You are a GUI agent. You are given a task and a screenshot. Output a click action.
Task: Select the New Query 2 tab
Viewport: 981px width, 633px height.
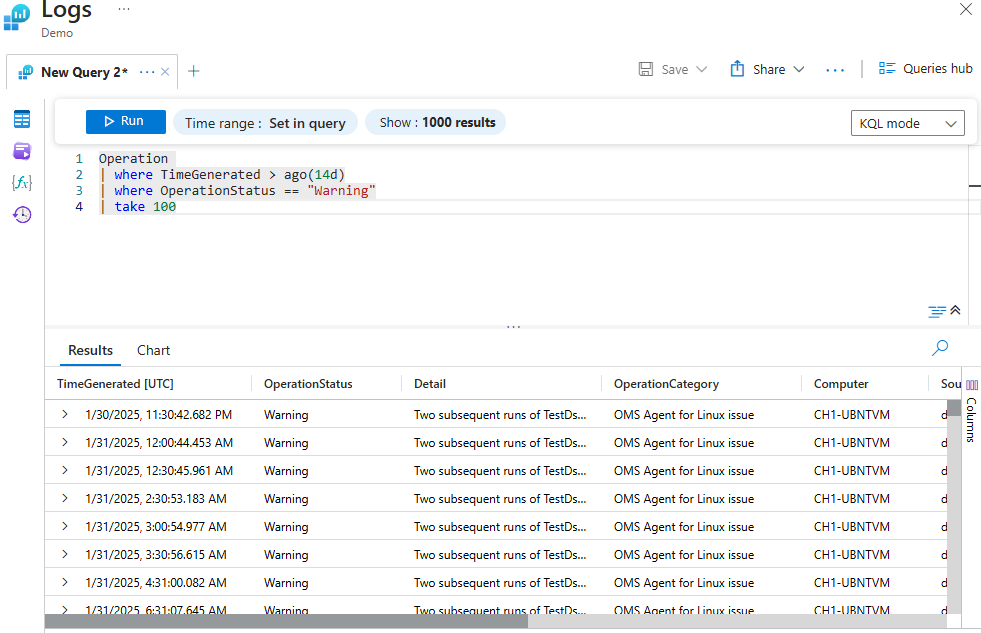coord(84,72)
